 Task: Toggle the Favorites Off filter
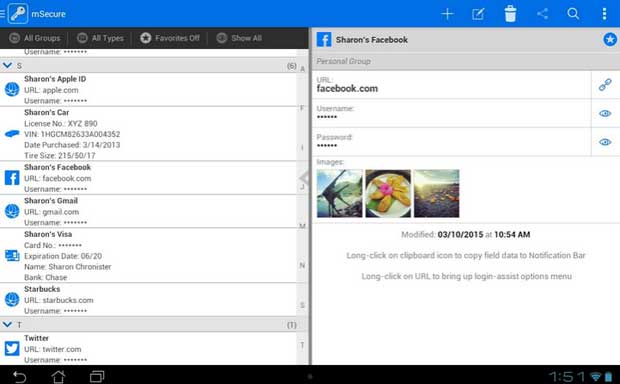pos(170,38)
